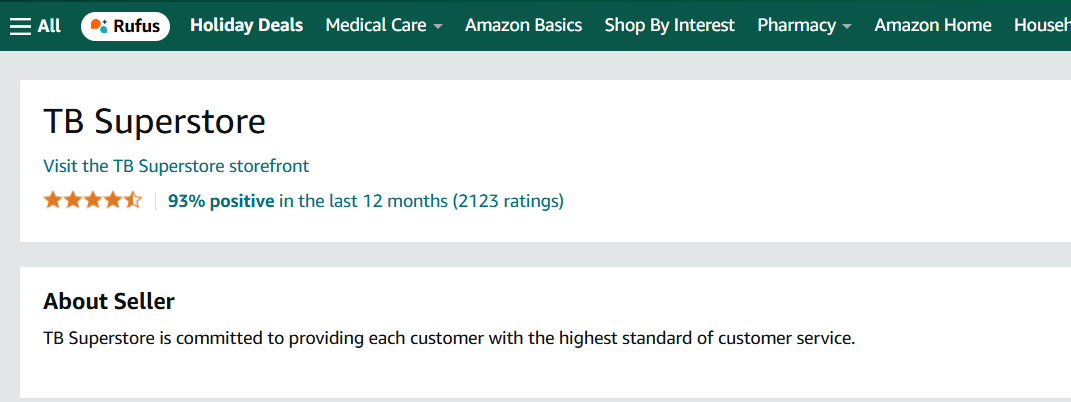Screen dimensions: 1071x402
Task: Open the Holiday Deals nav item
Action: [247, 26]
